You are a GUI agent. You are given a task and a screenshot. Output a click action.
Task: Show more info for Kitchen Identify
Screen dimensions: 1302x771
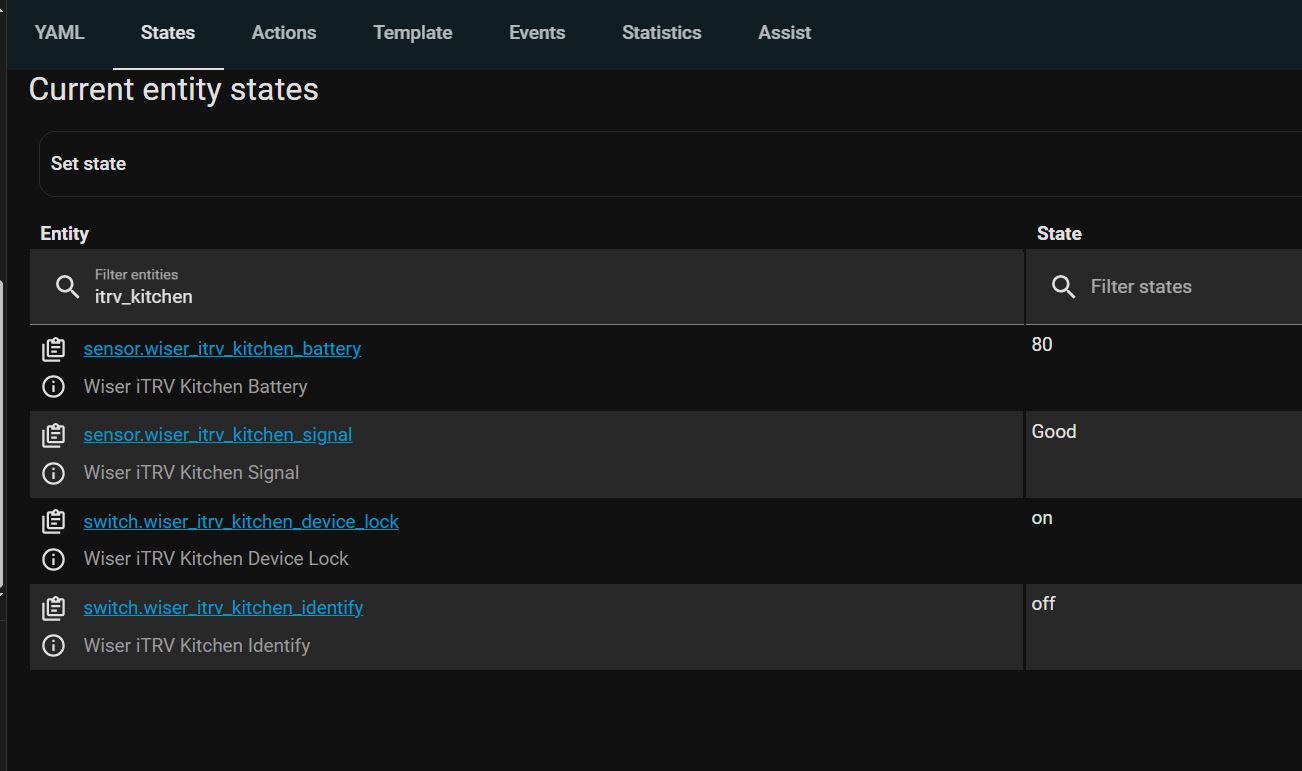point(54,646)
